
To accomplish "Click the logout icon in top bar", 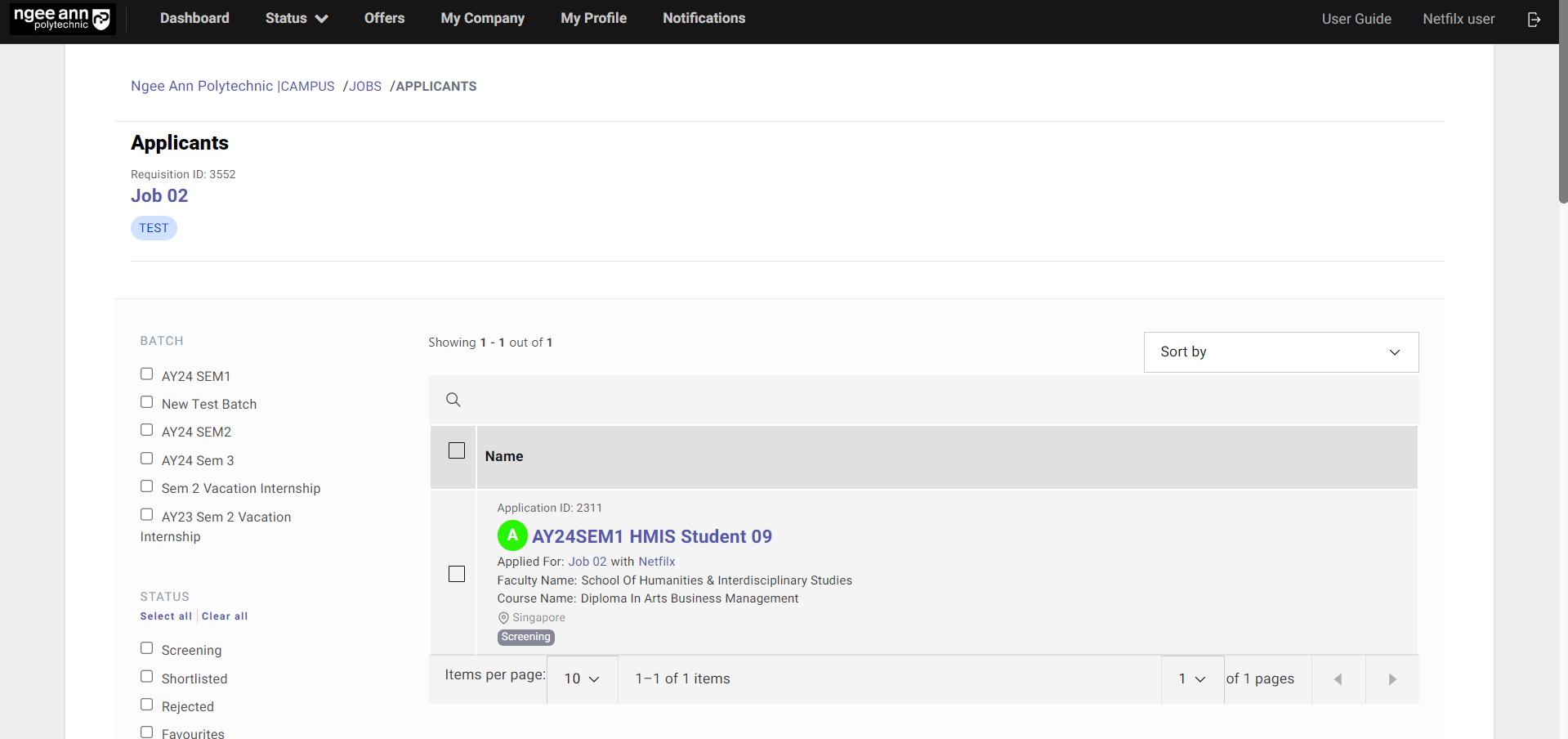I will [x=1534, y=19].
